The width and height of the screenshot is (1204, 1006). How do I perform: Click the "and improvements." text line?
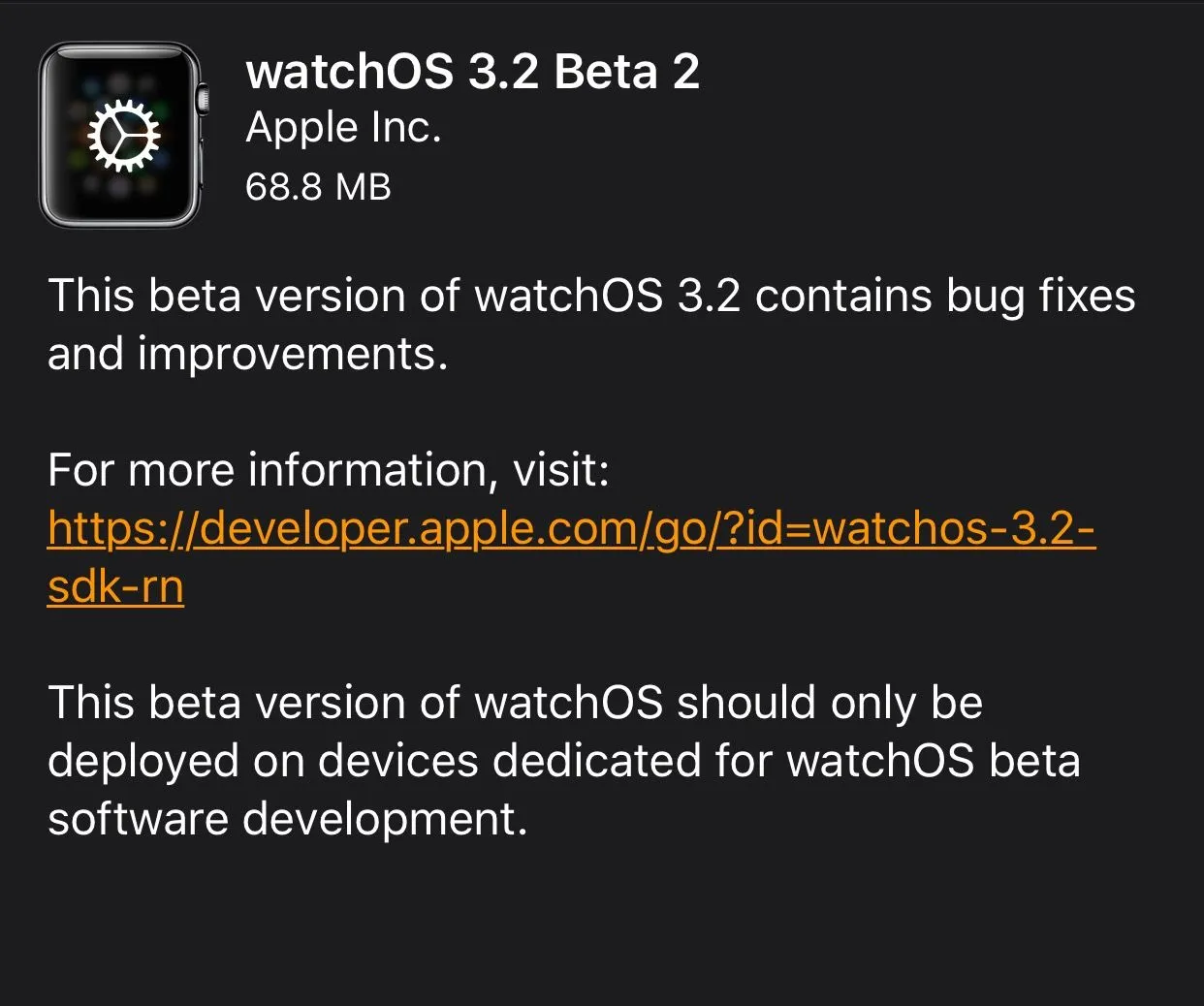247,355
